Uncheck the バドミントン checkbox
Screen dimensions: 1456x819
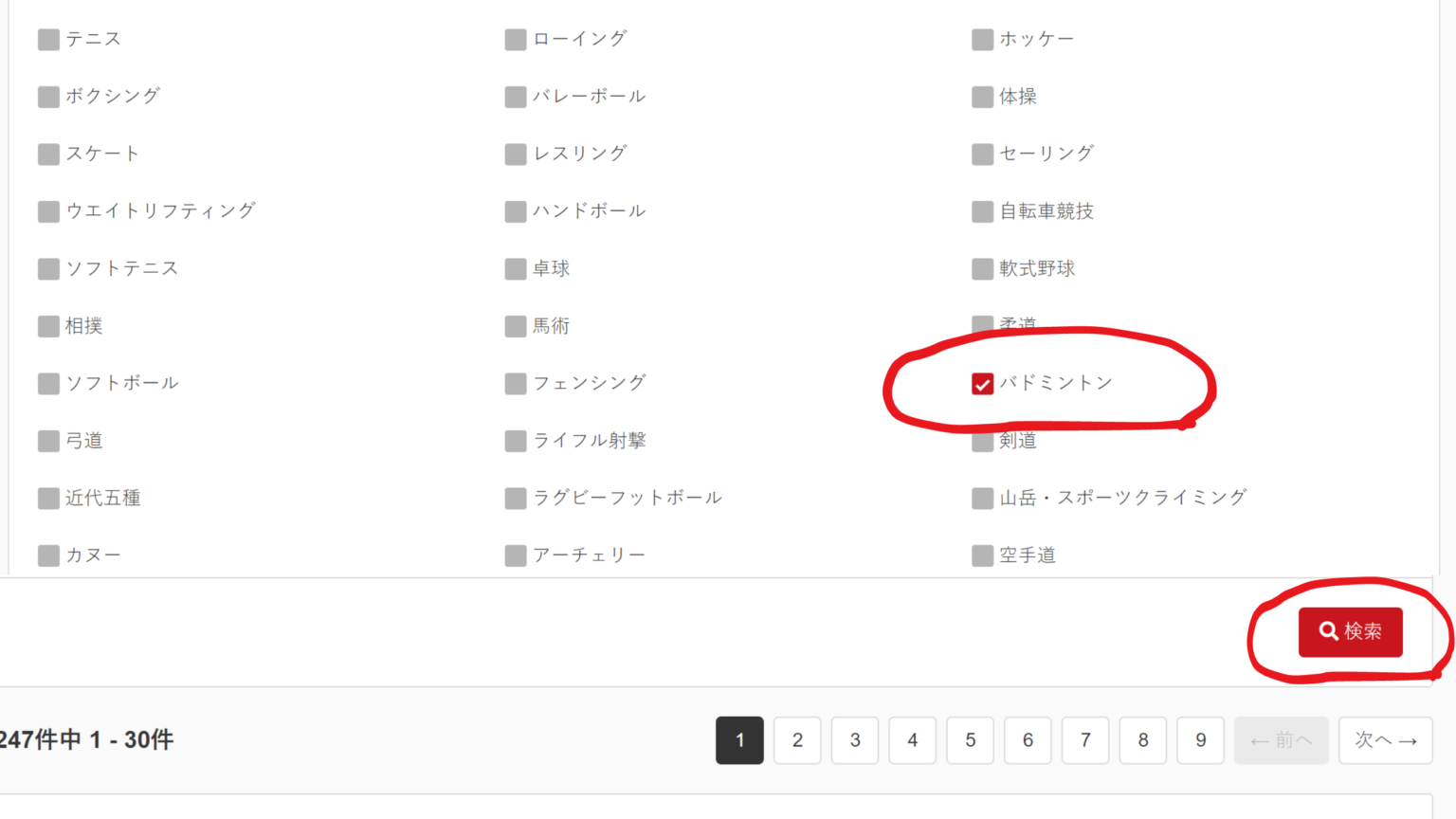(982, 384)
